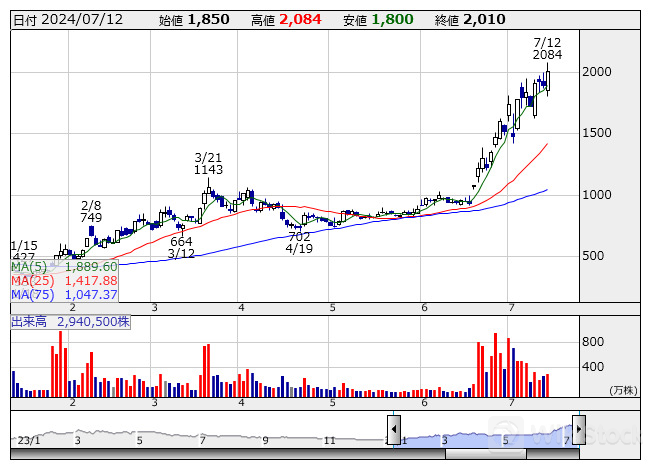Image resolution: width=653 pixels, height=470 pixels.
Task: Click the MA(5) legend entry
Action: 65,267
